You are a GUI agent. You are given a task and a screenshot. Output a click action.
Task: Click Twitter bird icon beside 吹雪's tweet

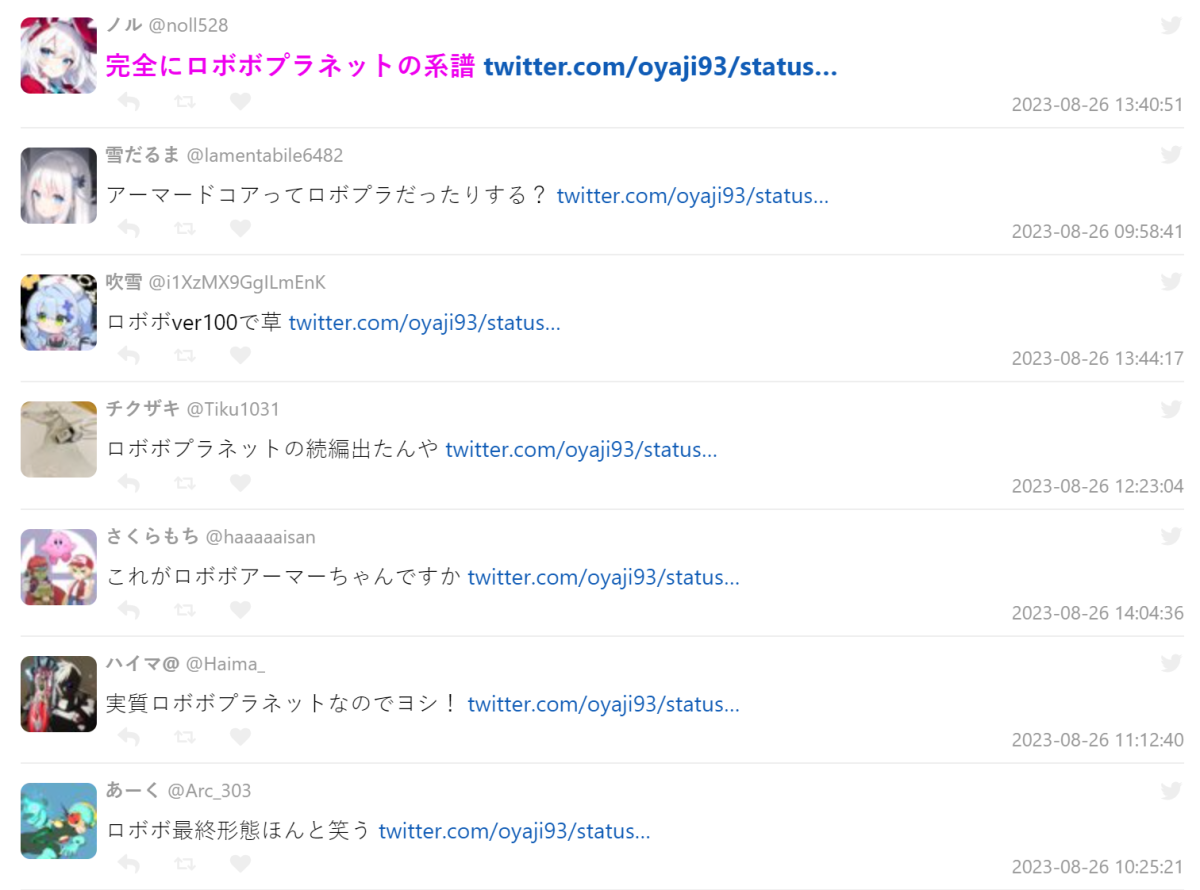tap(1171, 281)
